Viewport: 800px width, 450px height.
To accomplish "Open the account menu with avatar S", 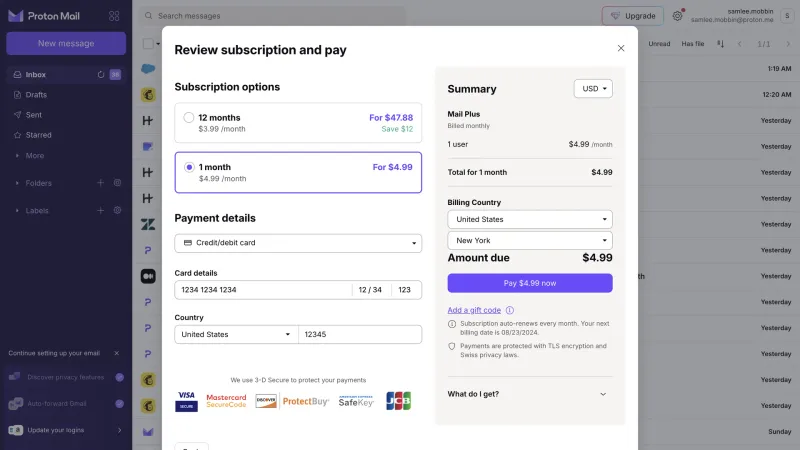I will point(787,16).
